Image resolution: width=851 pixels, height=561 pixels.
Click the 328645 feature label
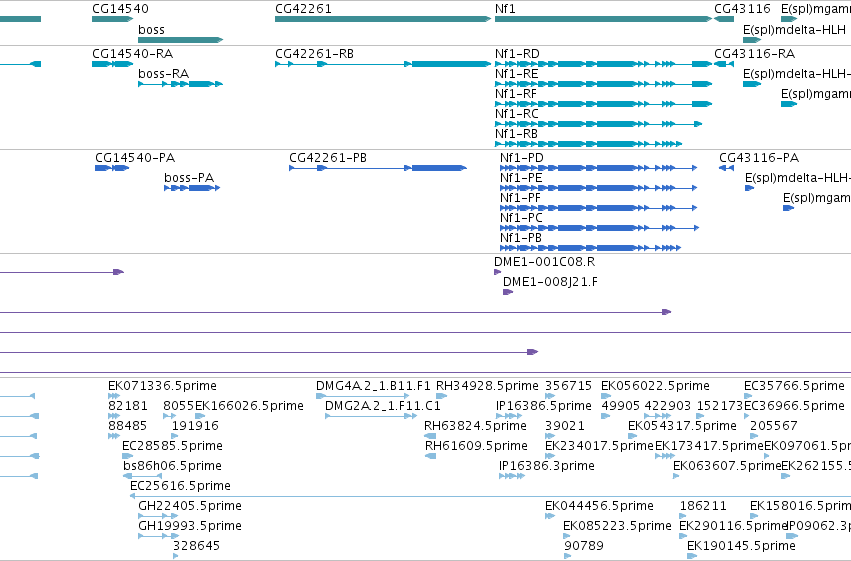pyautogui.click(x=196, y=546)
